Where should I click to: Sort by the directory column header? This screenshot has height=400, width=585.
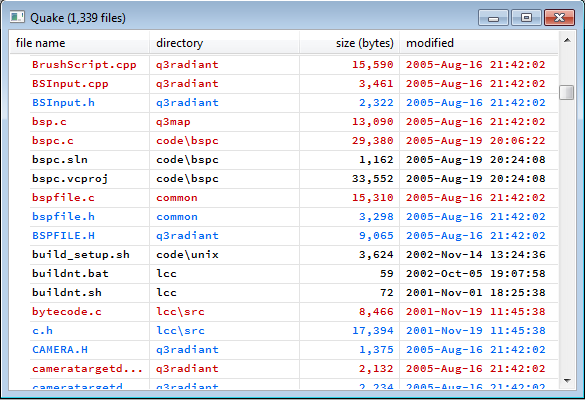224,43
